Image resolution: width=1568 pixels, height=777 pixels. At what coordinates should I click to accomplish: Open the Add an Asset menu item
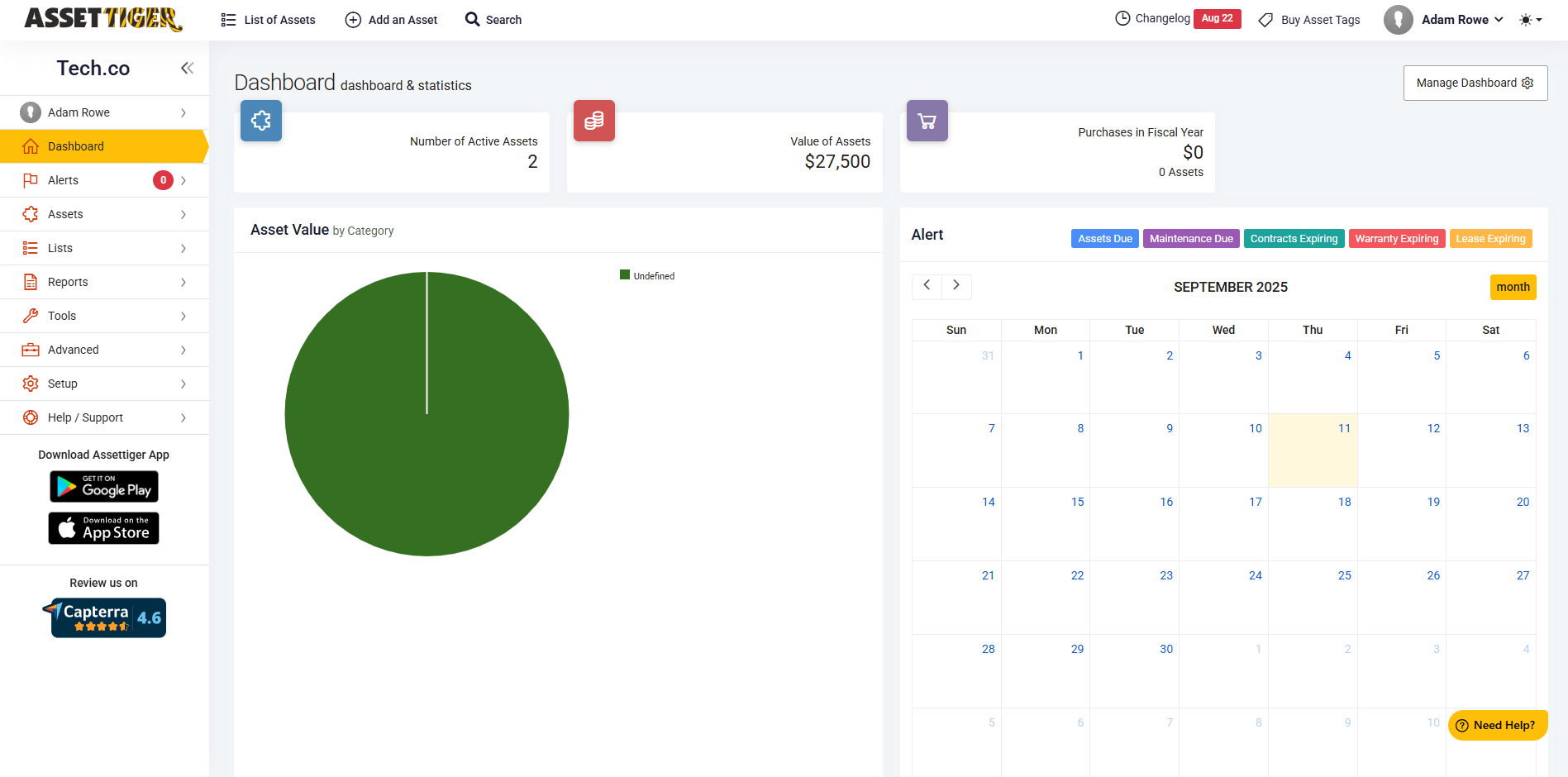pyautogui.click(x=391, y=20)
